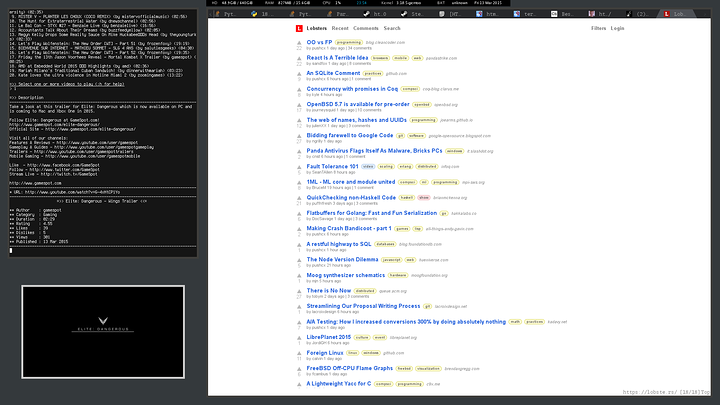Image resolution: width=720 pixels, height=405 pixels.
Task: Click the red Lobsters logo icon
Action: tap(297, 28)
